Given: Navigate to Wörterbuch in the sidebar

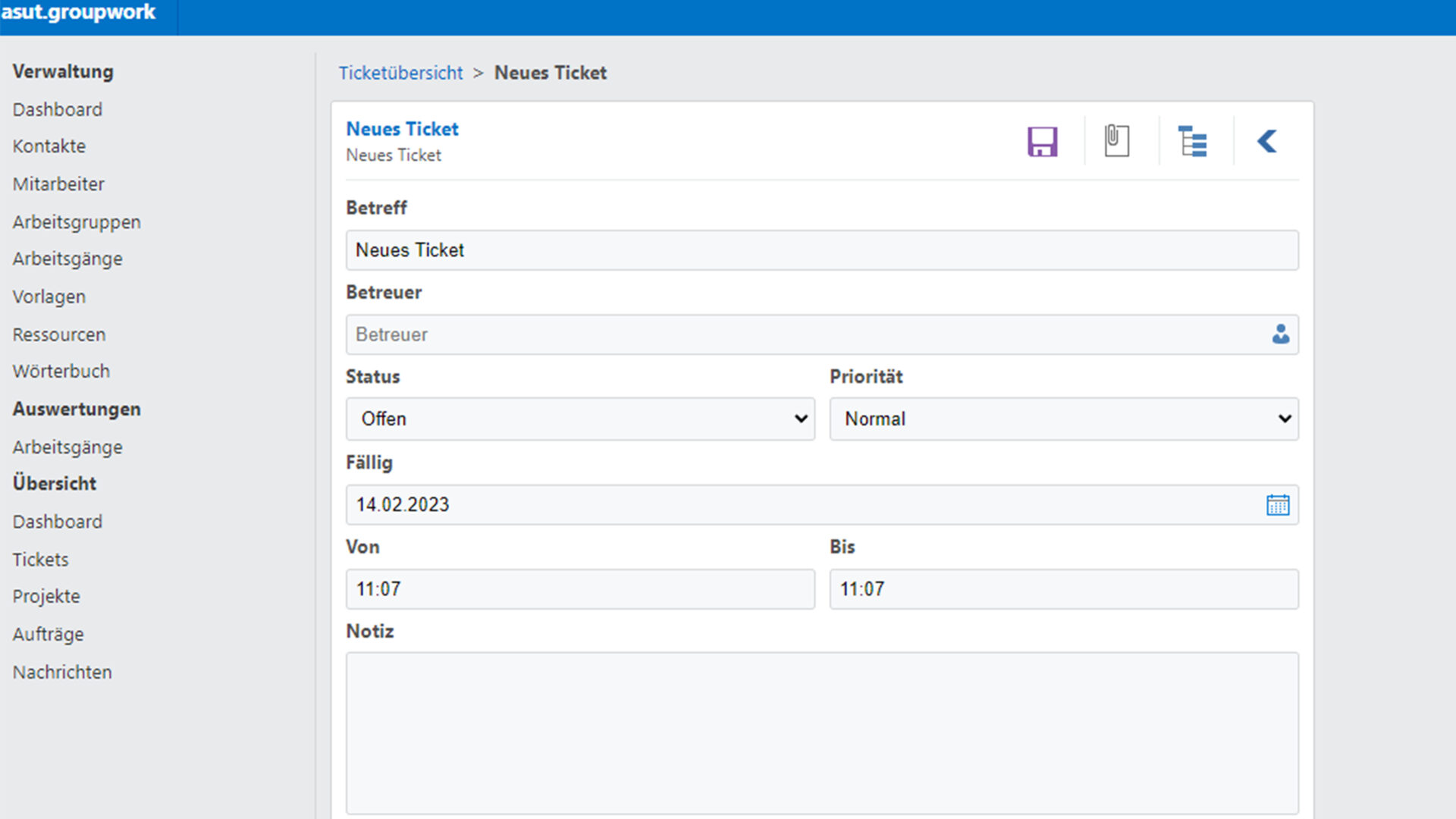Looking at the screenshot, I should pos(61,372).
